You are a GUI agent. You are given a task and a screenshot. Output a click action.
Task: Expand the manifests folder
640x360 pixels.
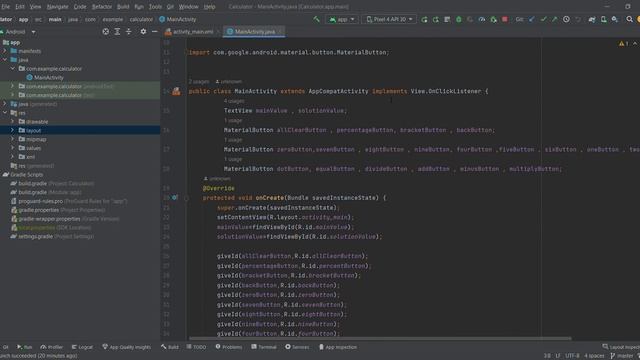pyautogui.click(x=5, y=51)
